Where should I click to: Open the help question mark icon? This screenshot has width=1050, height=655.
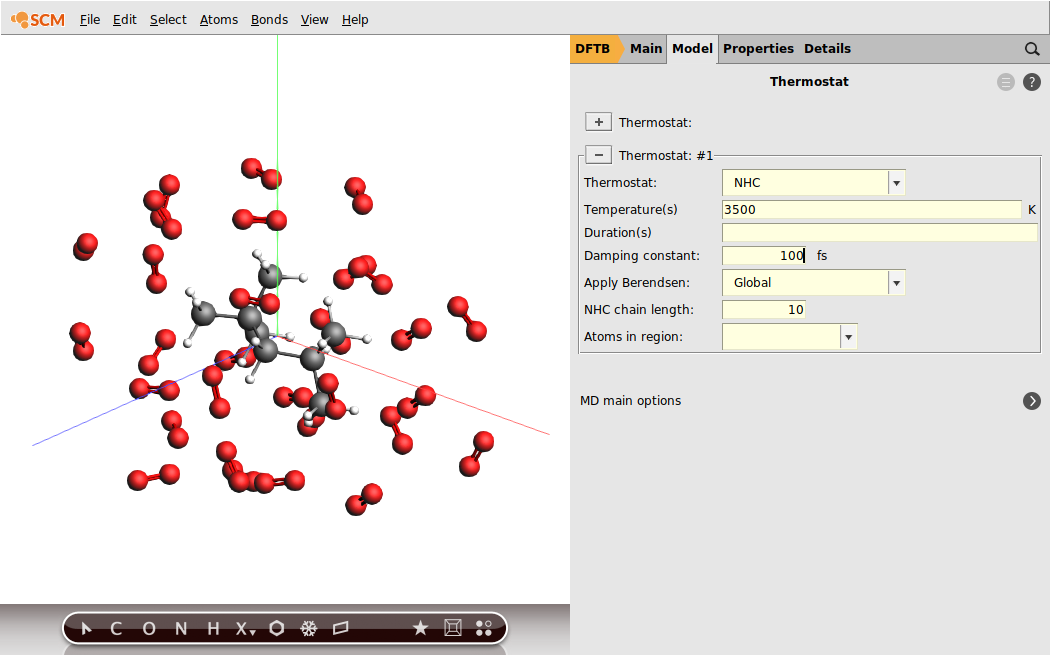[x=1032, y=82]
